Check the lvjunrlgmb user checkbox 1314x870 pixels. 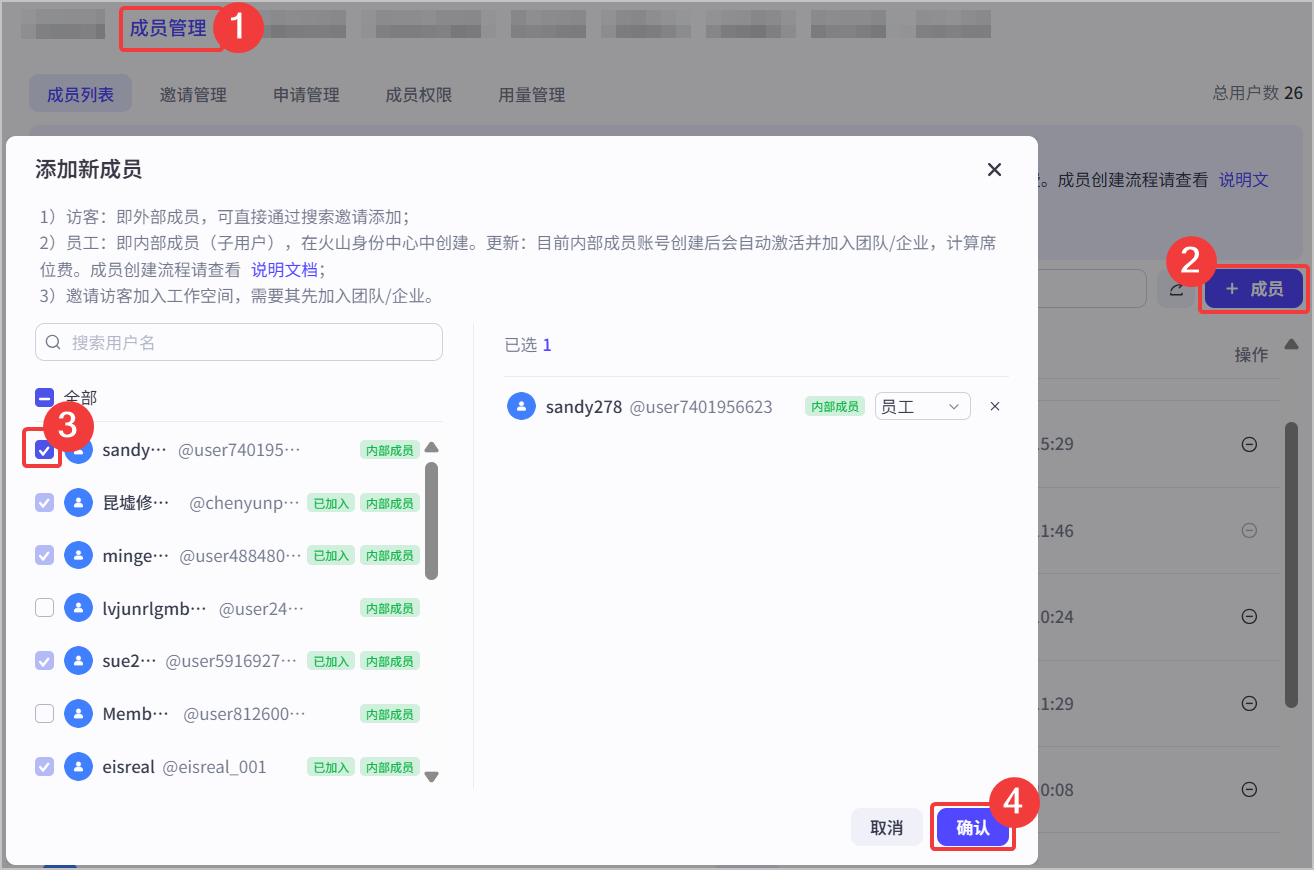point(44,607)
